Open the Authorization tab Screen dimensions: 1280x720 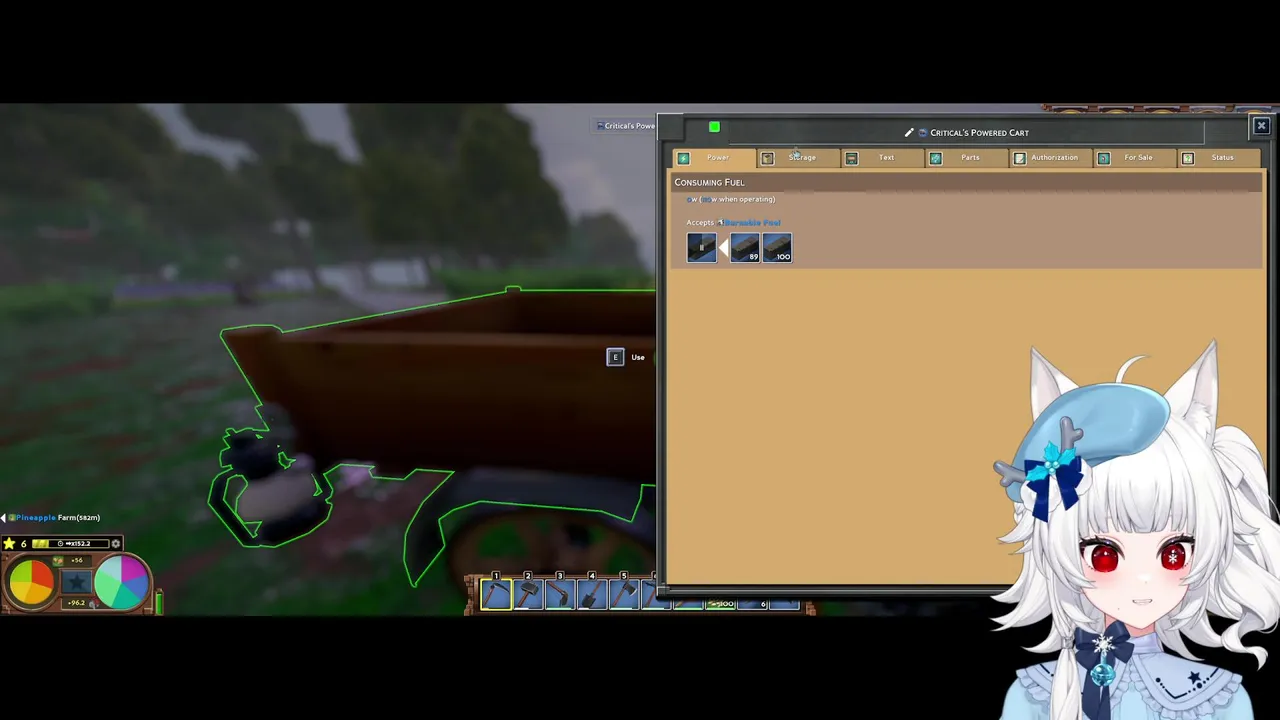(1050, 158)
